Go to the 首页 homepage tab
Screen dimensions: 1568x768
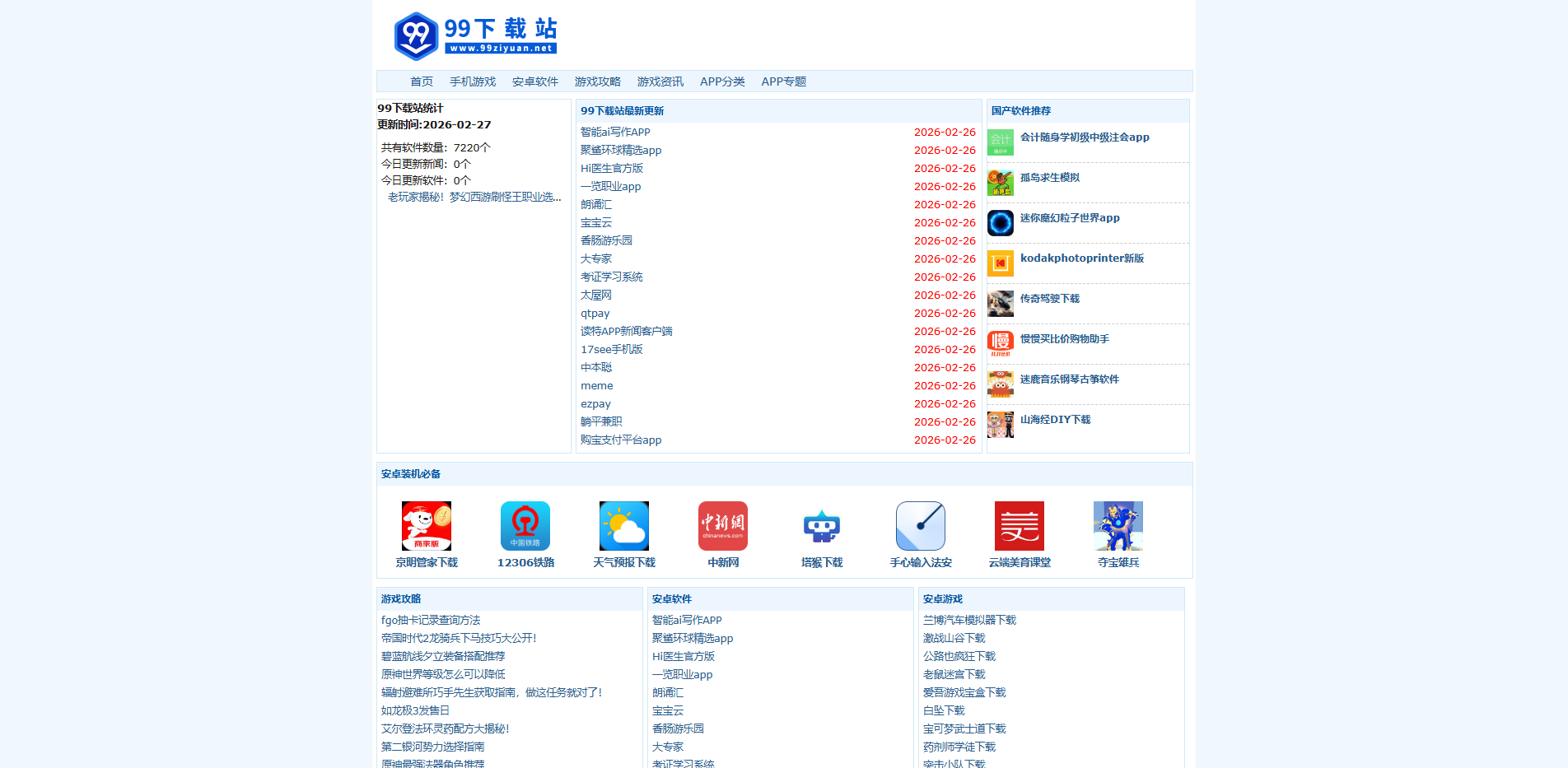421,81
